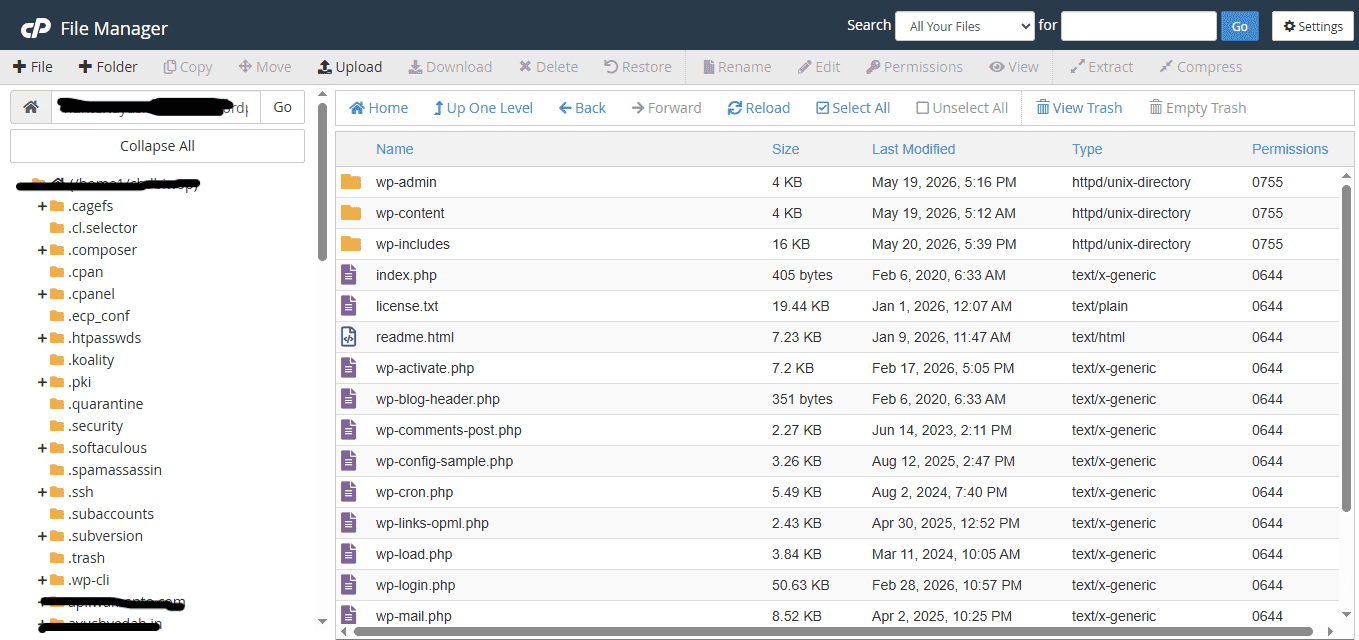Select the index.php file icon
1359x640 pixels.
pyautogui.click(x=348, y=275)
